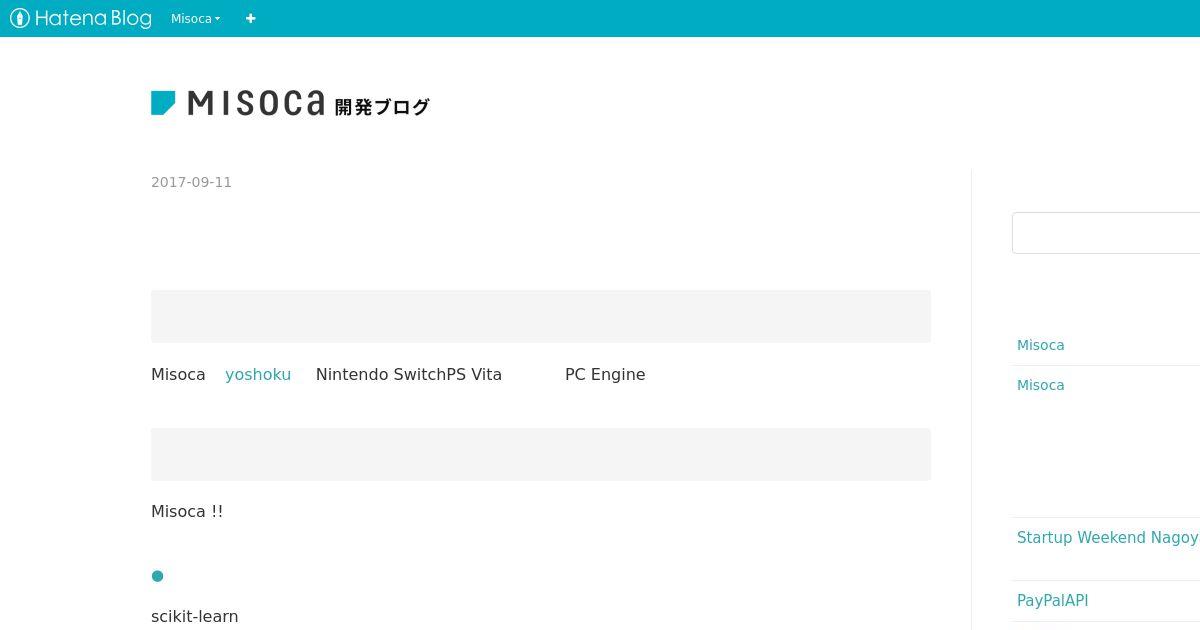Screen dimensions: 1200x630
Task: Click the first gray heading bar
Action: tap(541, 316)
